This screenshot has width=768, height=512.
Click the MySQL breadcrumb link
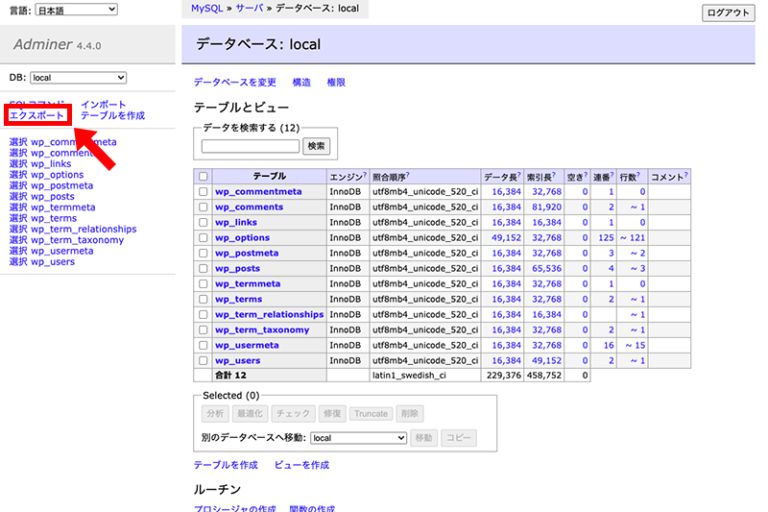(x=207, y=8)
